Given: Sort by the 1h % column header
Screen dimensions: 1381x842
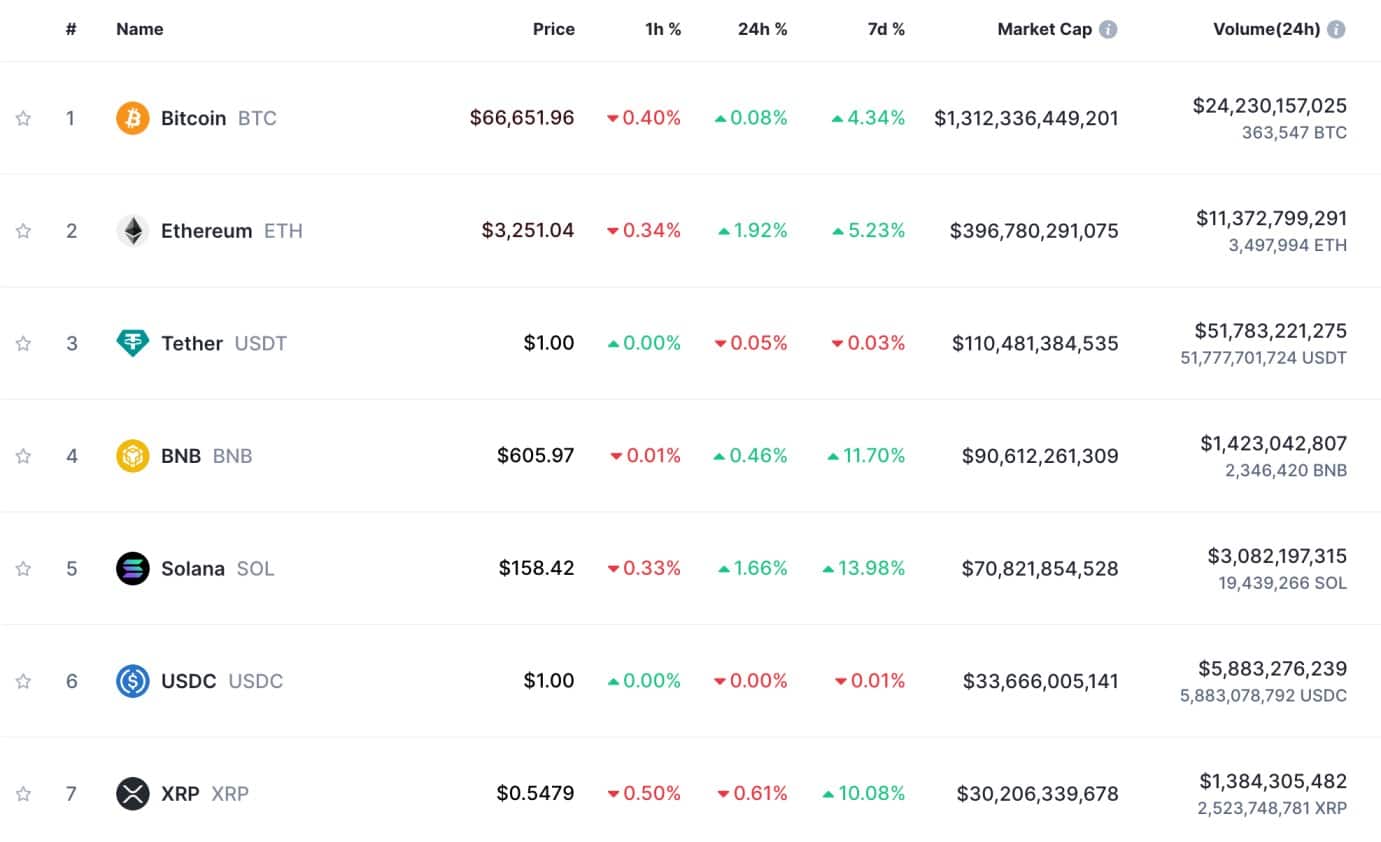Looking at the screenshot, I should coord(663,29).
